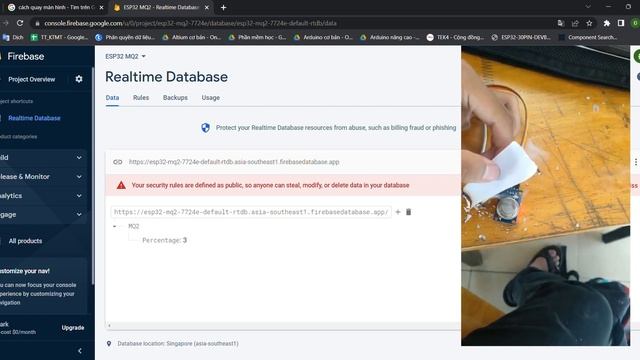Delete database node with trash icon

(409, 212)
